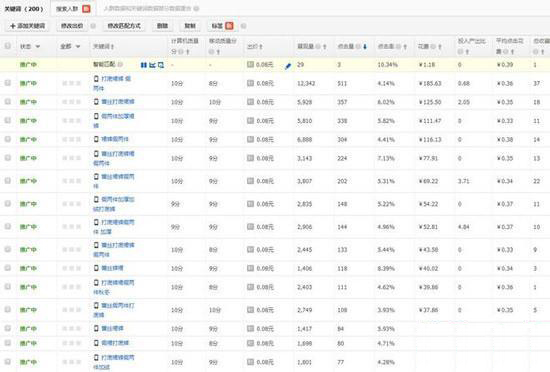This screenshot has height=372, width=550.
Task: Click match-type icon in 1,406 impressions row
Action: click(250, 268)
